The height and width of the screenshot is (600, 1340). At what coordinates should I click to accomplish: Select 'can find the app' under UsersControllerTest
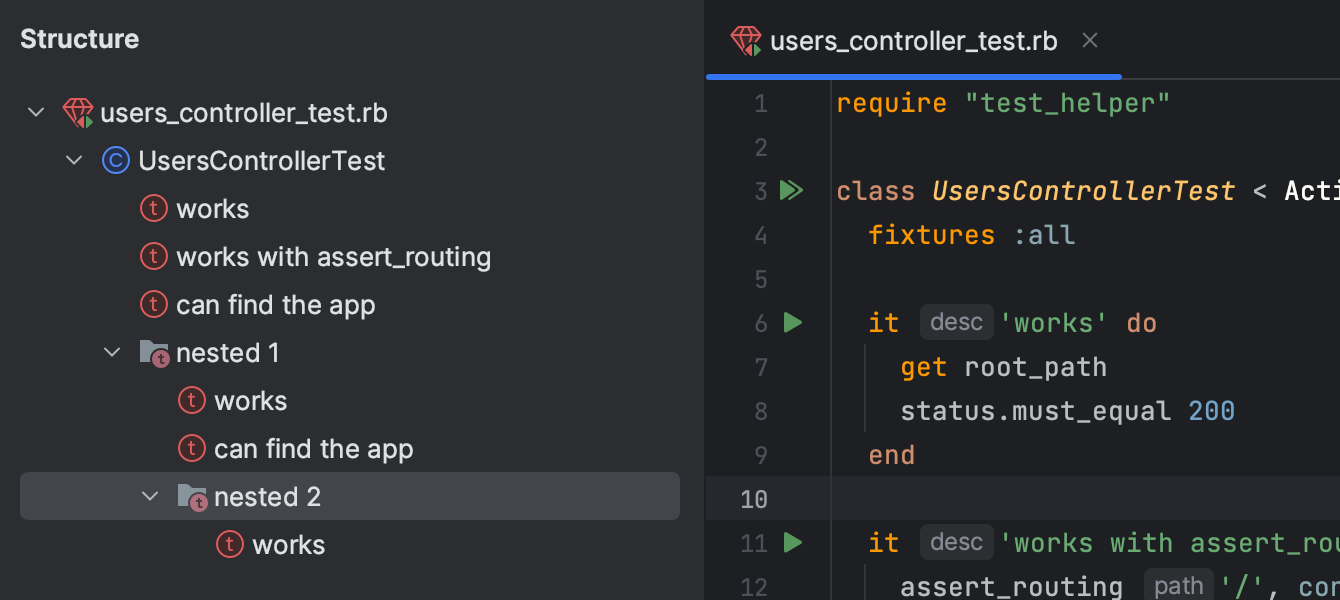point(275,305)
